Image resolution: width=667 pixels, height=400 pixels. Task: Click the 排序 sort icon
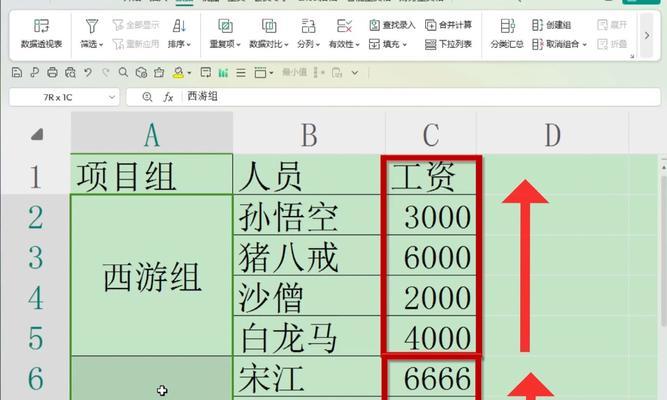pyautogui.click(x=179, y=26)
